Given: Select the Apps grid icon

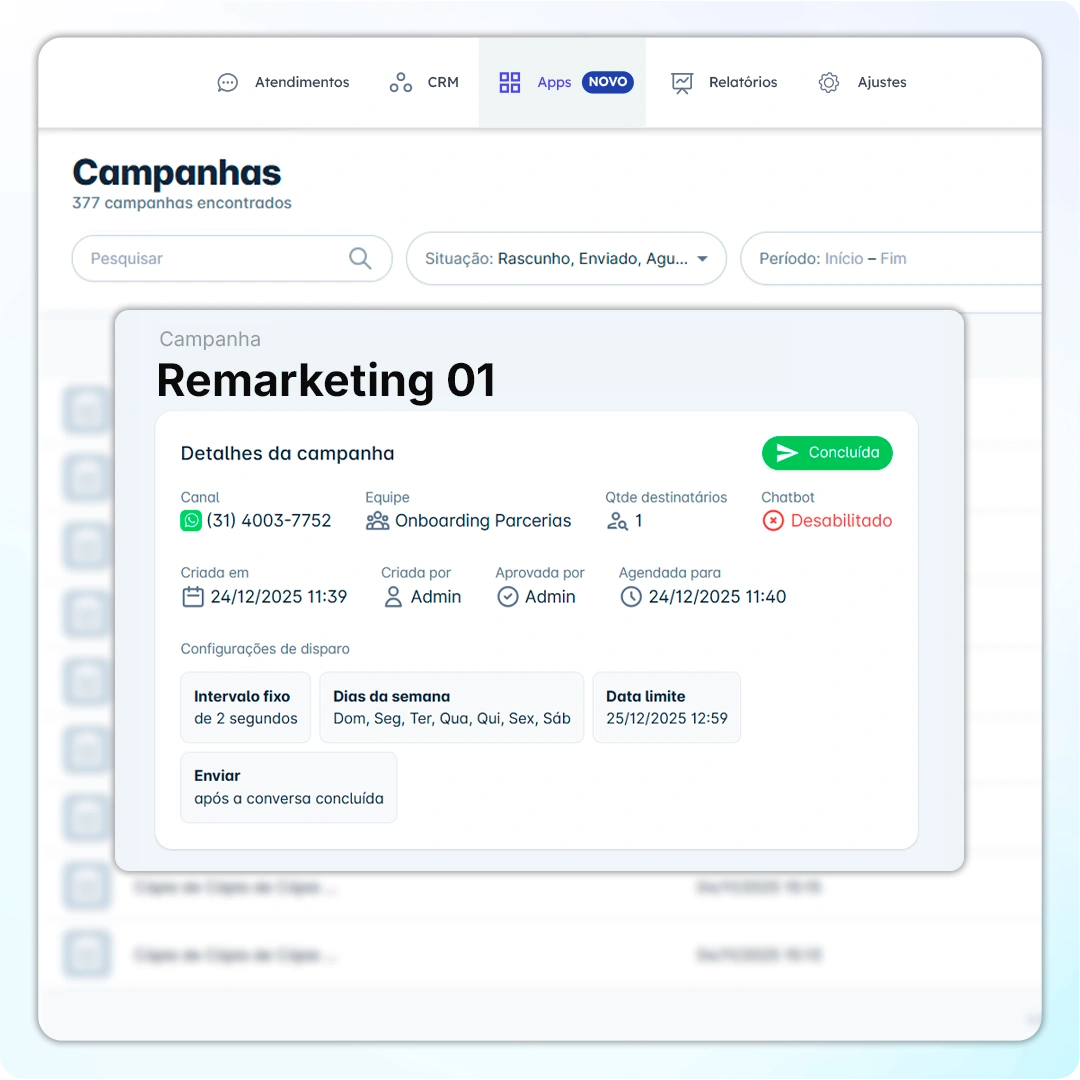Looking at the screenshot, I should pos(510,83).
